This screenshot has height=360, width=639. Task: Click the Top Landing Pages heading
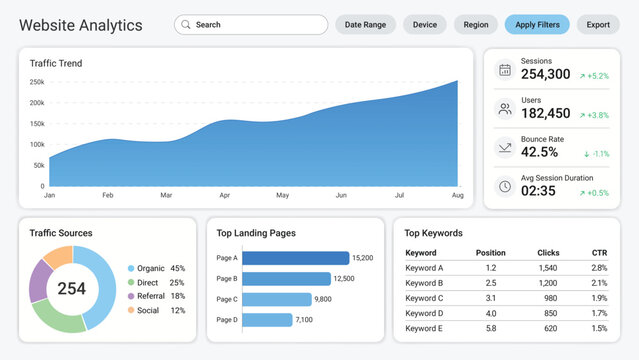tap(256, 233)
